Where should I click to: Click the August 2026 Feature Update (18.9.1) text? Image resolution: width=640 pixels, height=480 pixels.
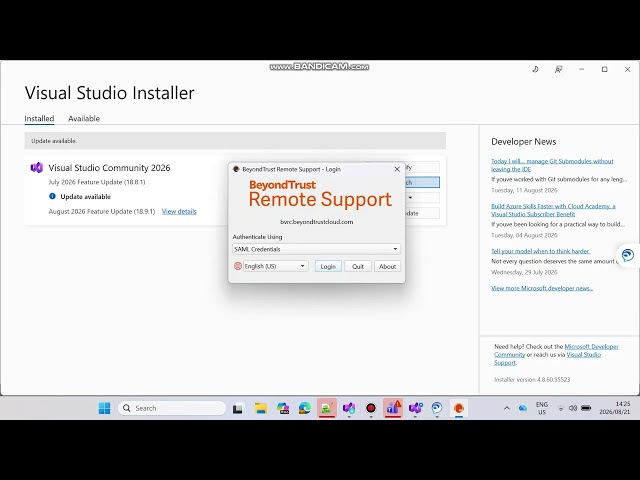click(x=102, y=211)
